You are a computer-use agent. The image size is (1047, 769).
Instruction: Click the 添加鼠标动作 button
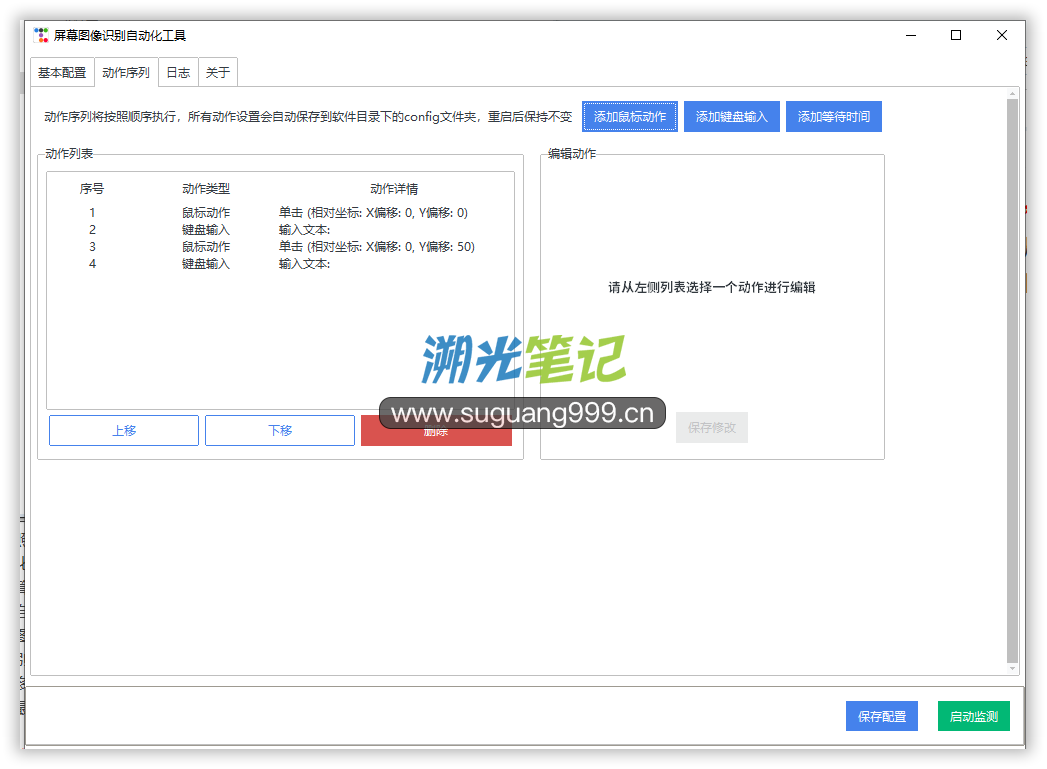630,117
